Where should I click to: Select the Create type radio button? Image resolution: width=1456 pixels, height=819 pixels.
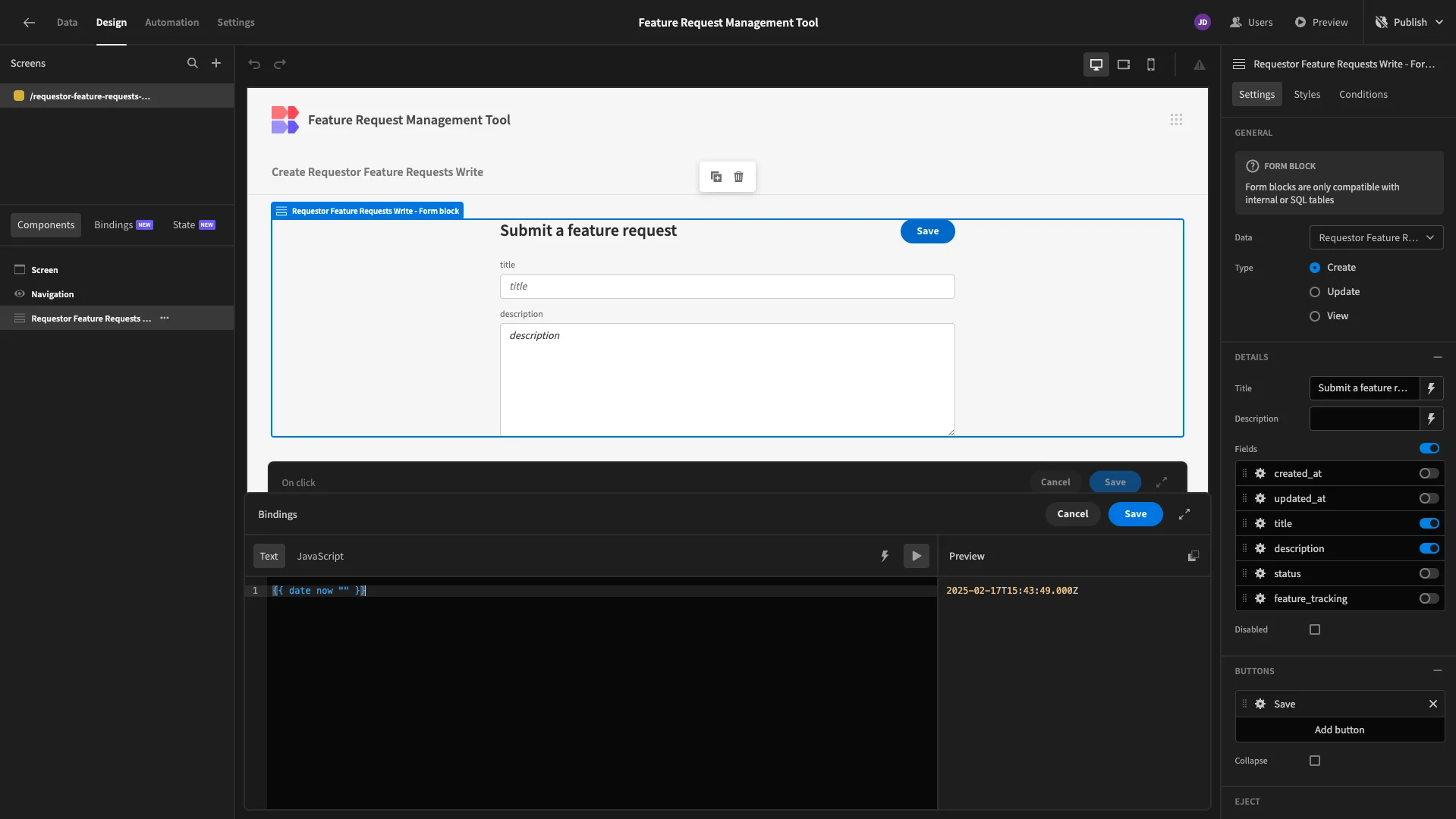pos(1315,268)
